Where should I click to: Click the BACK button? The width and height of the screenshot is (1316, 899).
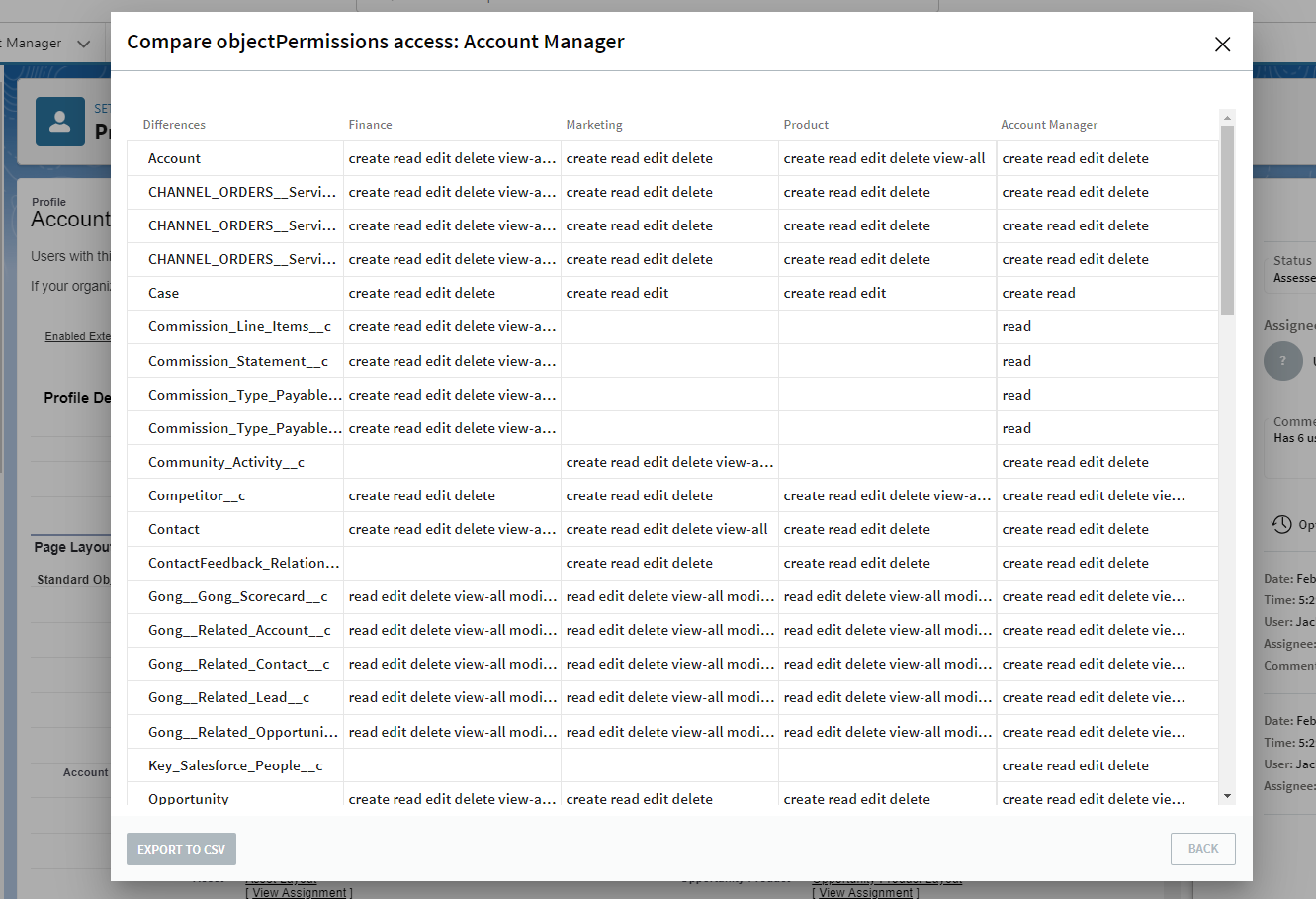tap(1203, 849)
